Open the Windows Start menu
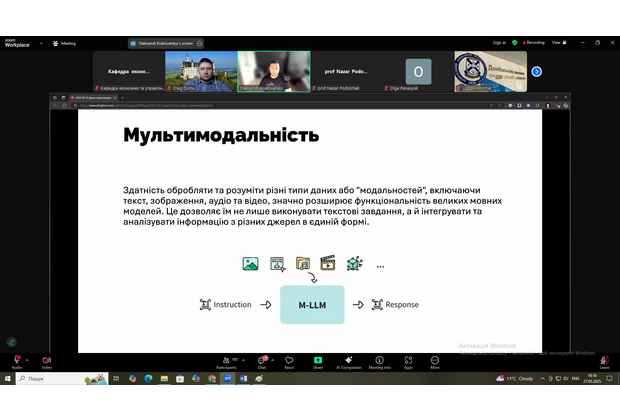 7,378
